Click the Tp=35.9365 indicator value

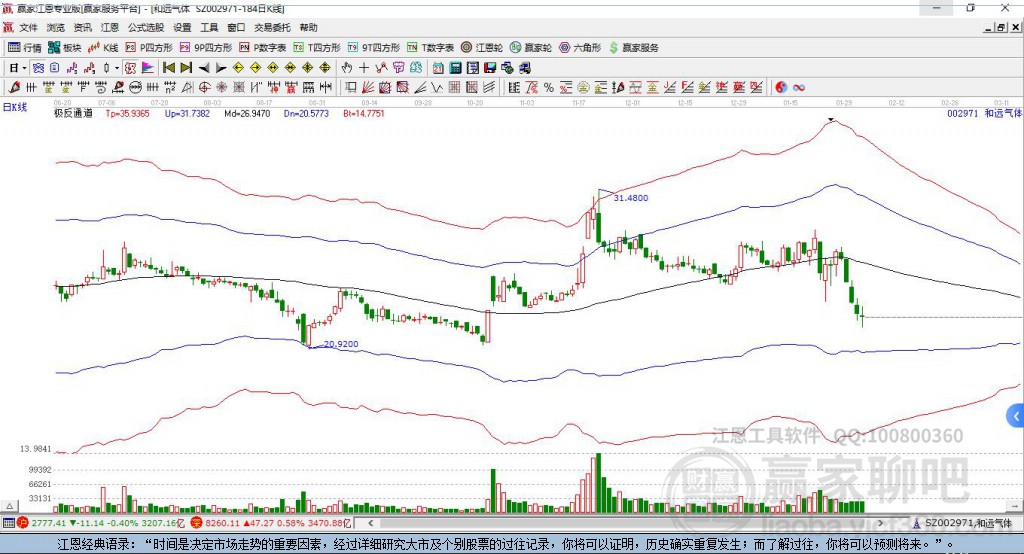tap(127, 113)
